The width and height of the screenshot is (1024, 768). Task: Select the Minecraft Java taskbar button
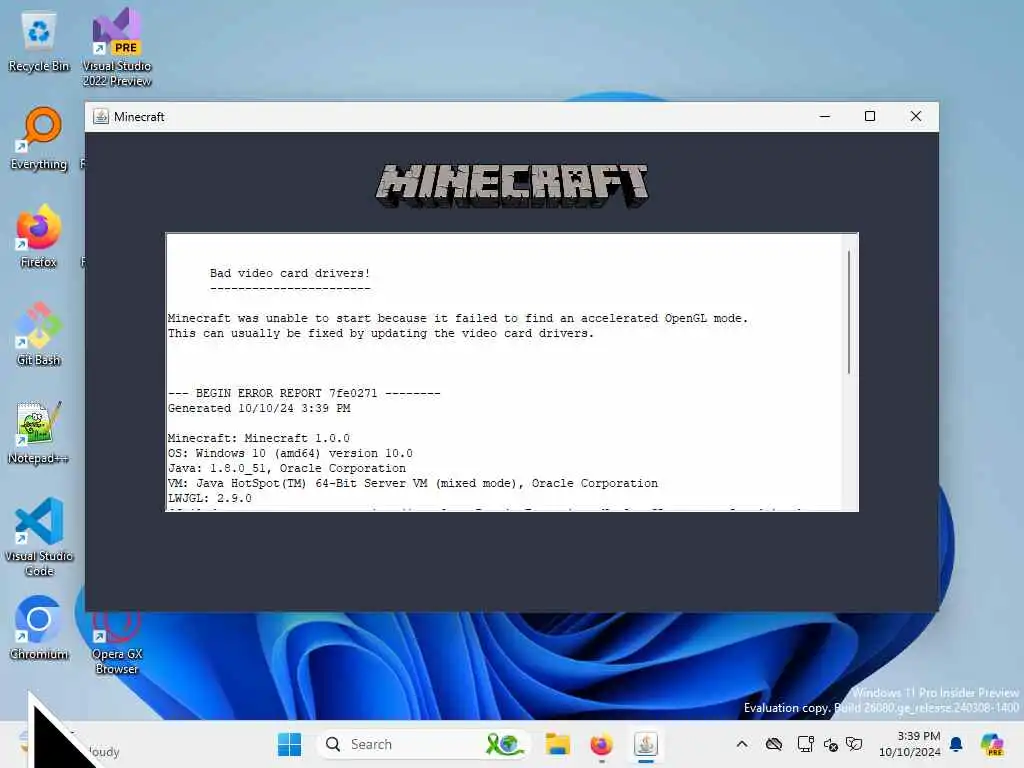pyautogui.click(x=646, y=744)
